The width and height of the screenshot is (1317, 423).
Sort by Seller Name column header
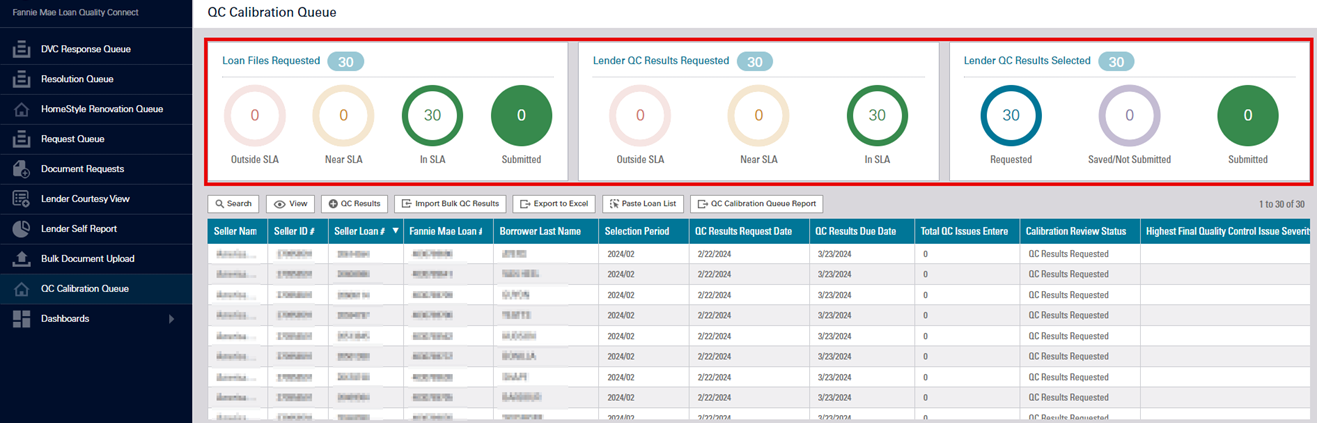coord(236,231)
